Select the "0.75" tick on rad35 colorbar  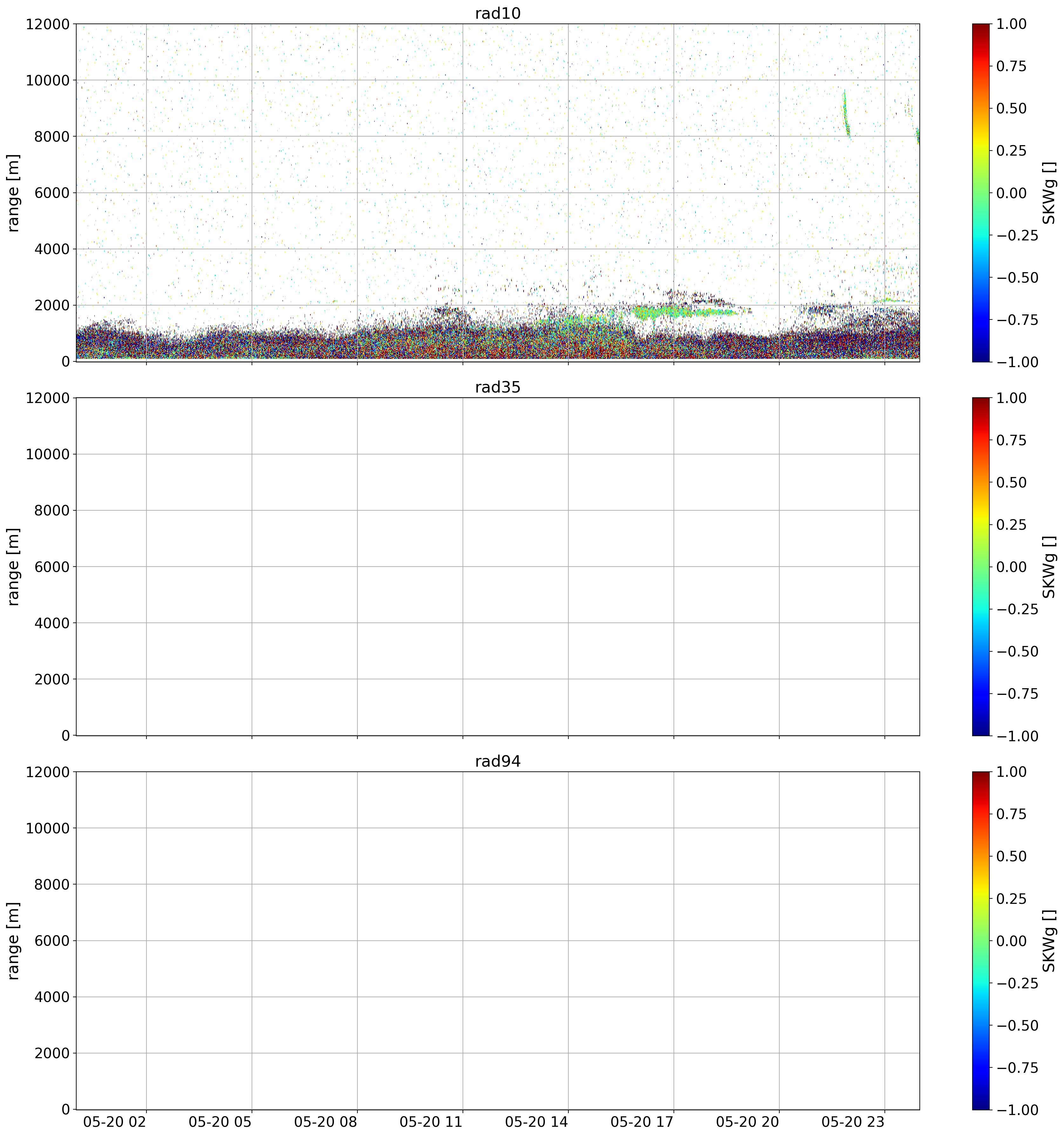tap(1011, 440)
